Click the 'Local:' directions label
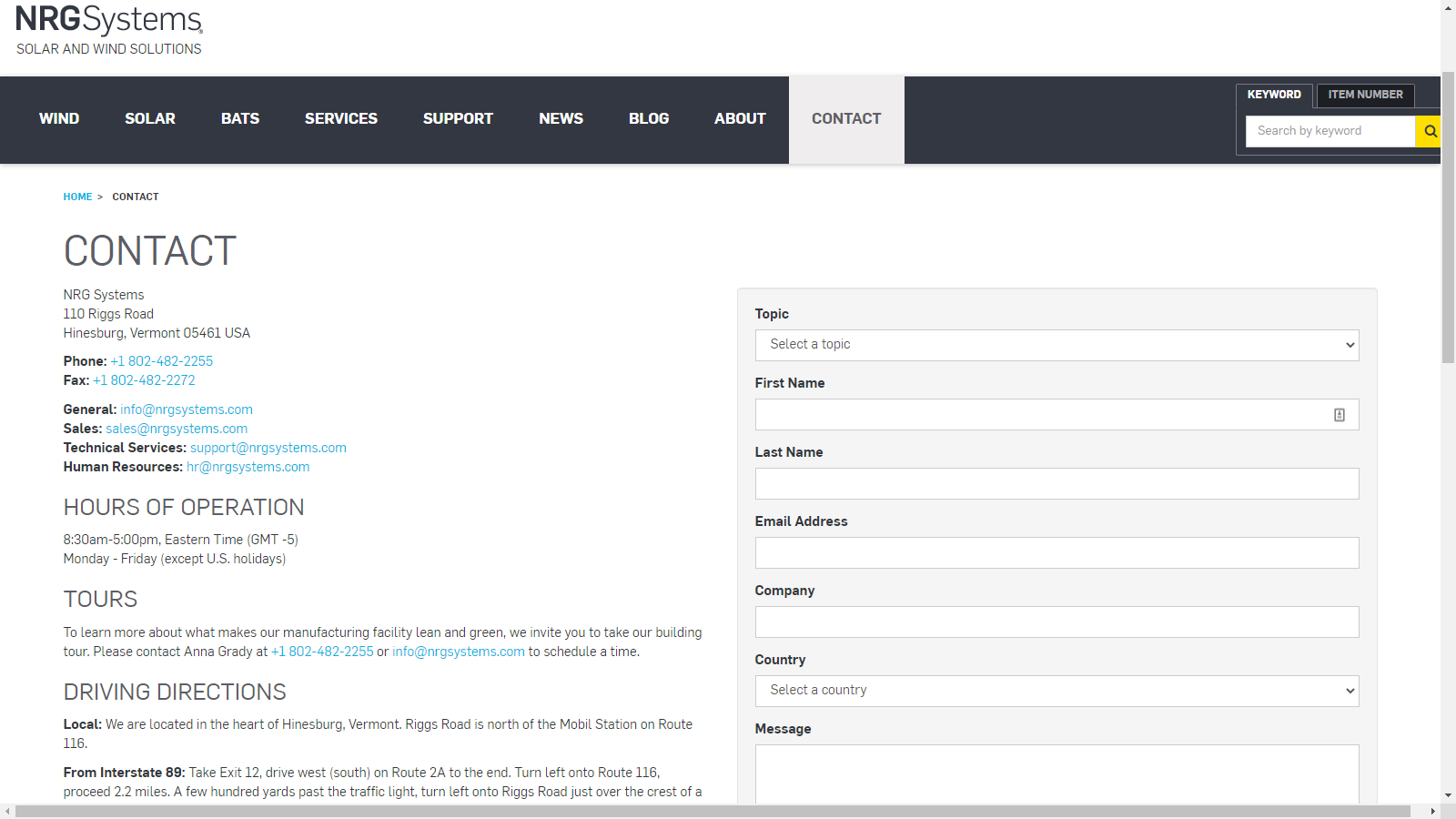The width and height of the screenshot is (1456, 819). pyautogui.click(x=83, y=724)
